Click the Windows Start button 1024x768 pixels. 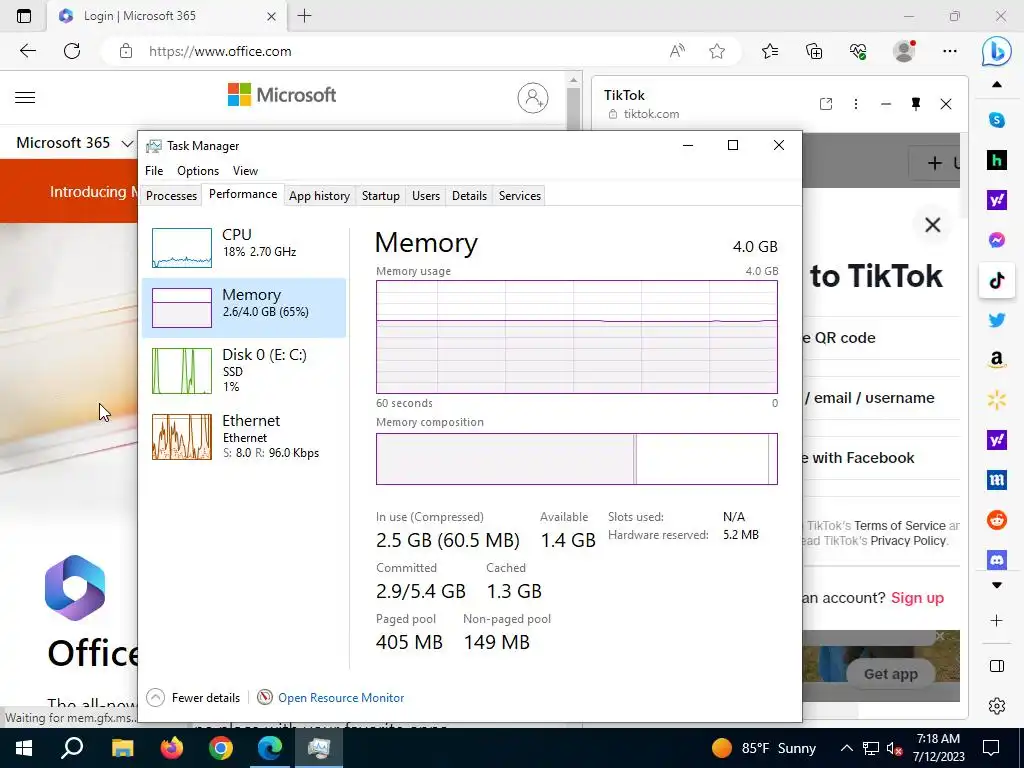coord(24,748)
